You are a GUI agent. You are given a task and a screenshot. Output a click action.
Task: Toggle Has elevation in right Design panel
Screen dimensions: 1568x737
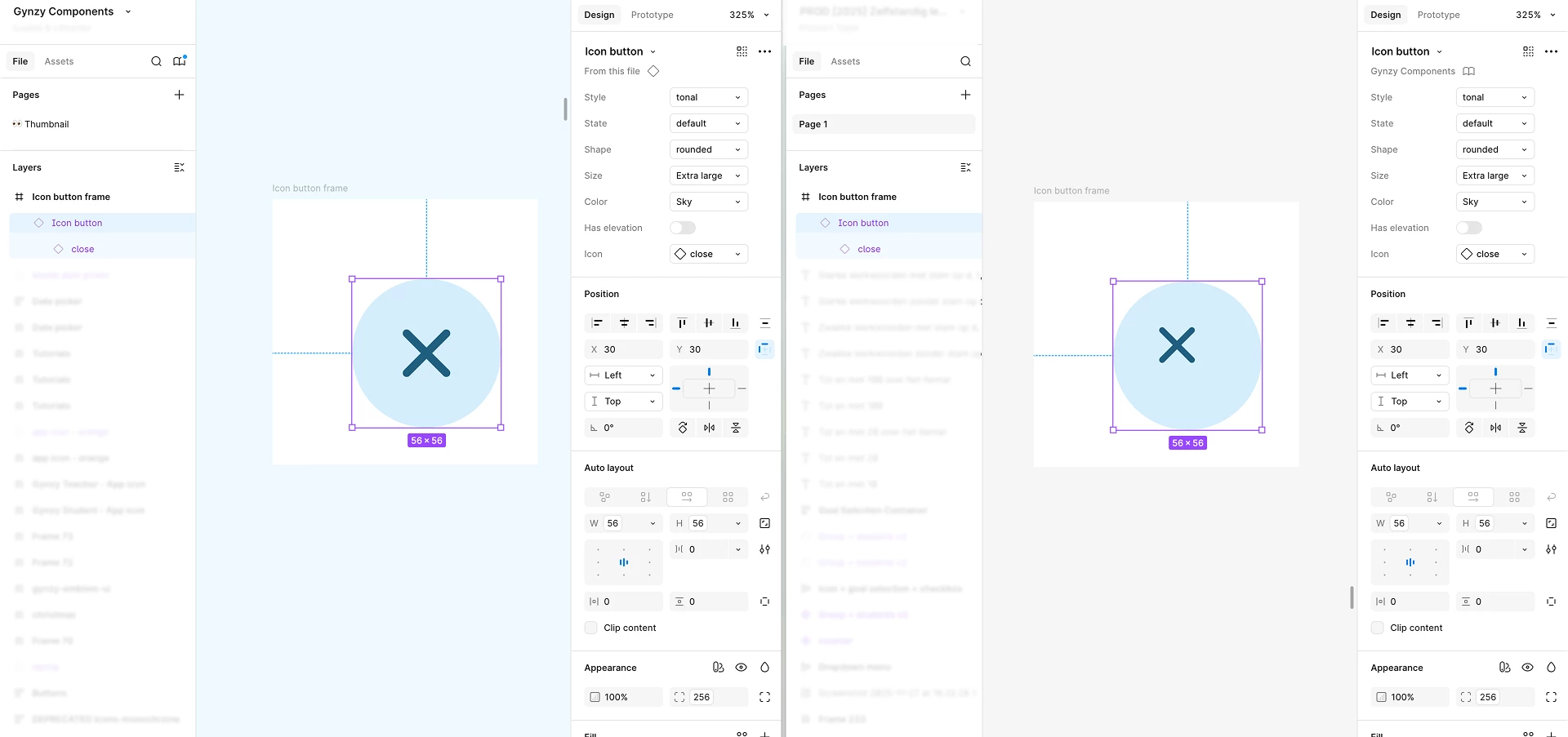(1469, 228)
